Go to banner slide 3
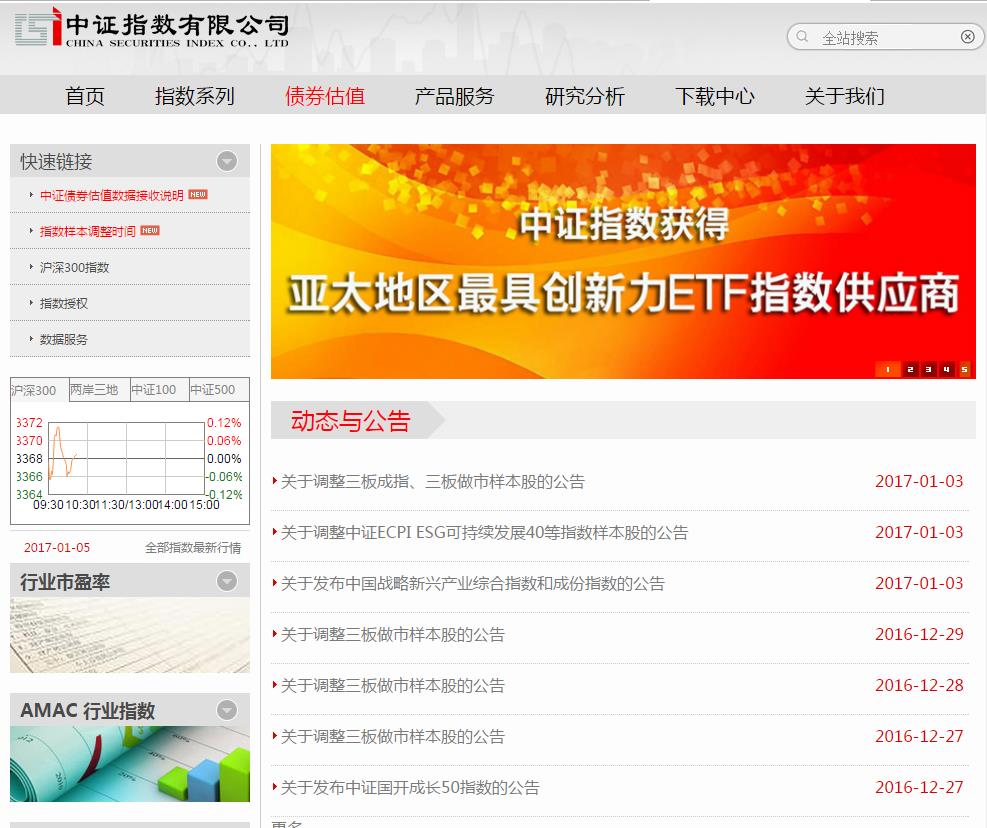This screenshot has width=987, height=828. click(928, 369)
